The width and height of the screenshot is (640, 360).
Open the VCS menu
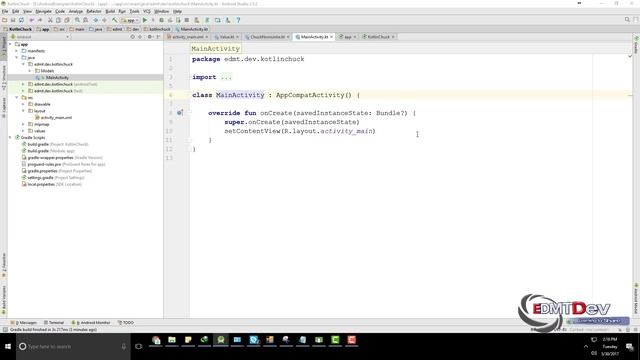[147, 11]
